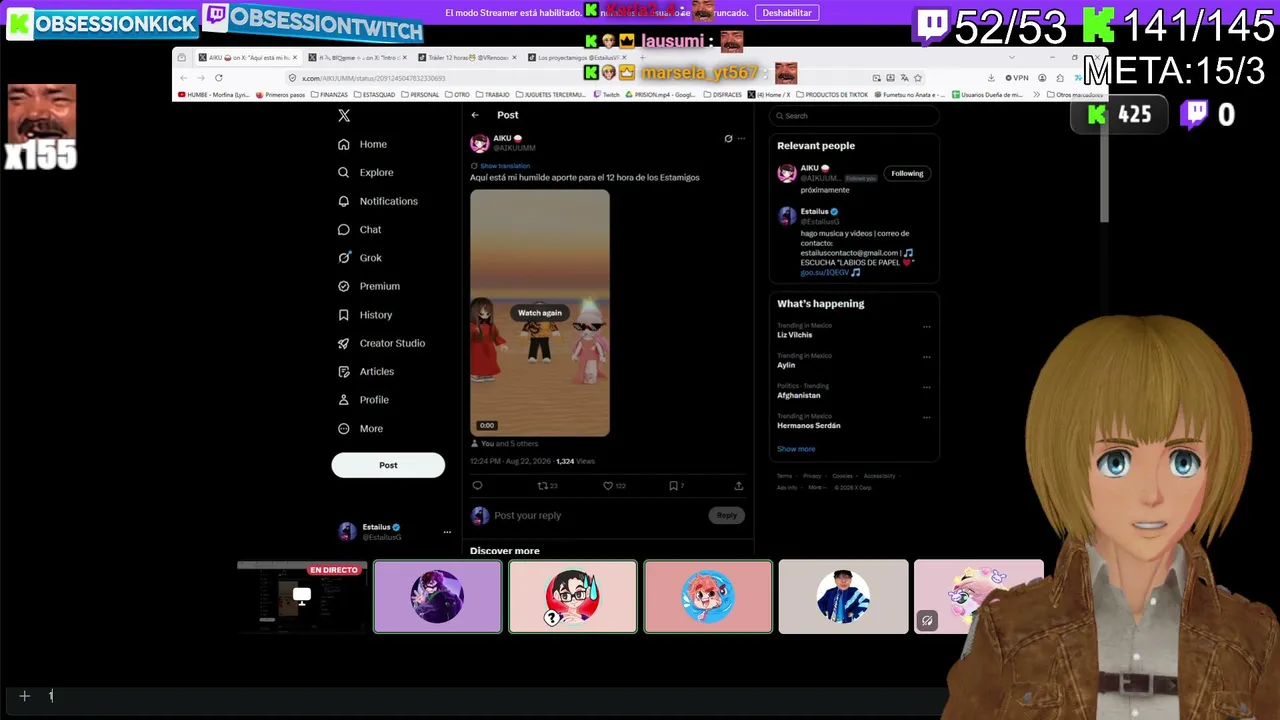Click Show translation link
The height and width of the screenshot is (720, 1280).
505,166
